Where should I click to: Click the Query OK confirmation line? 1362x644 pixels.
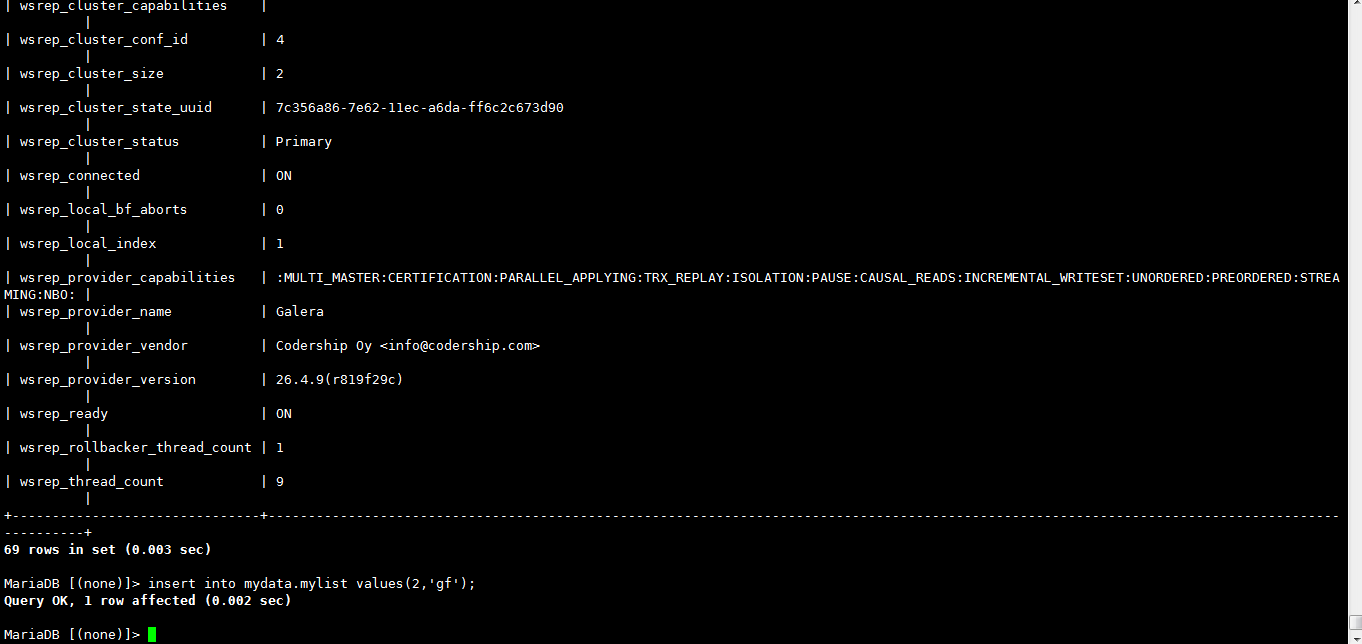coord(148,600)
